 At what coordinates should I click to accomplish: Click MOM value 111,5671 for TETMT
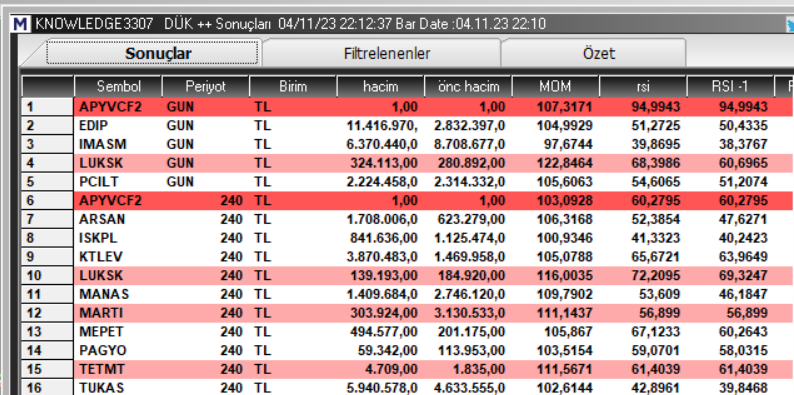(x=565, y=369)
